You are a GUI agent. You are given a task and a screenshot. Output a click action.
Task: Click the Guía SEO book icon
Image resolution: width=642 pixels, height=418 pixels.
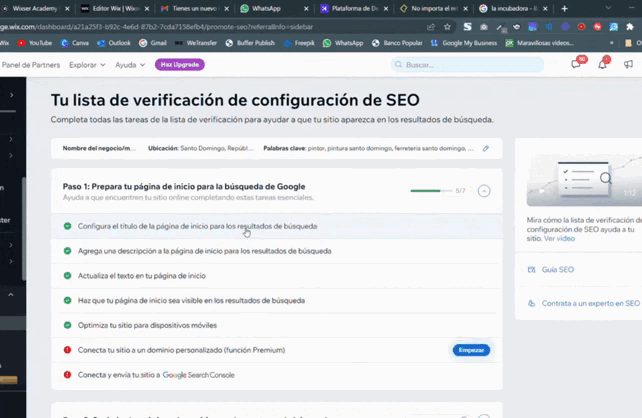click(x=531, y=269)
